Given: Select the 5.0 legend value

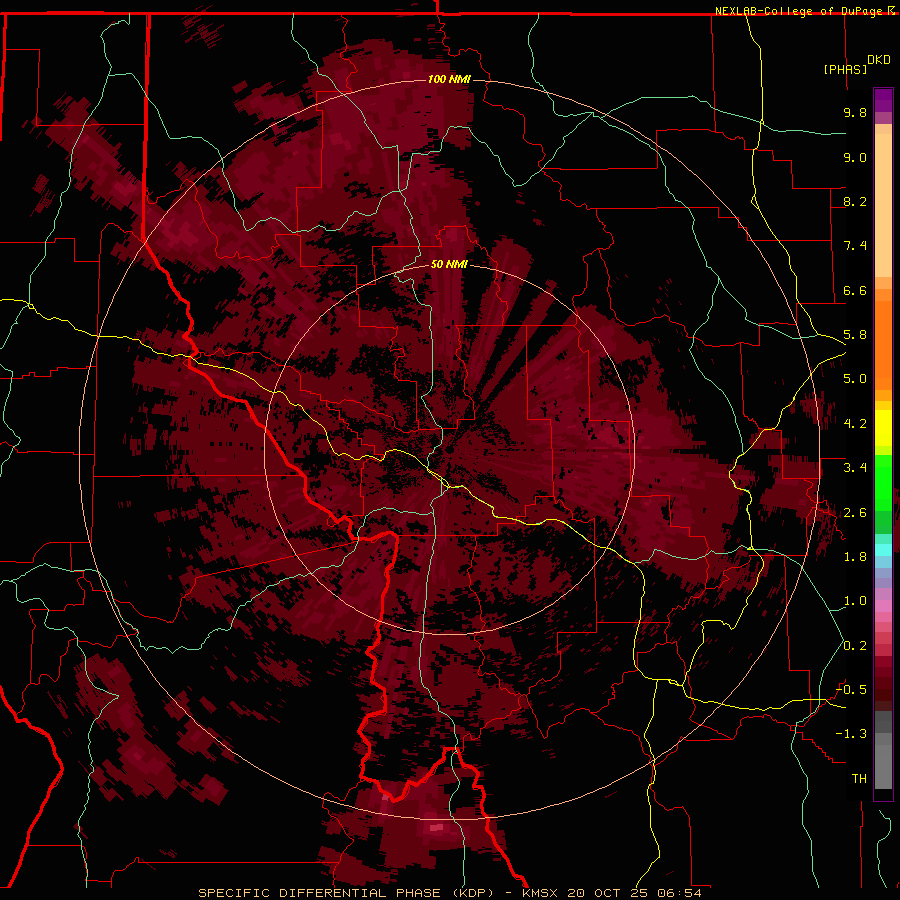Looking at the screenshot, I should point(855,379).
